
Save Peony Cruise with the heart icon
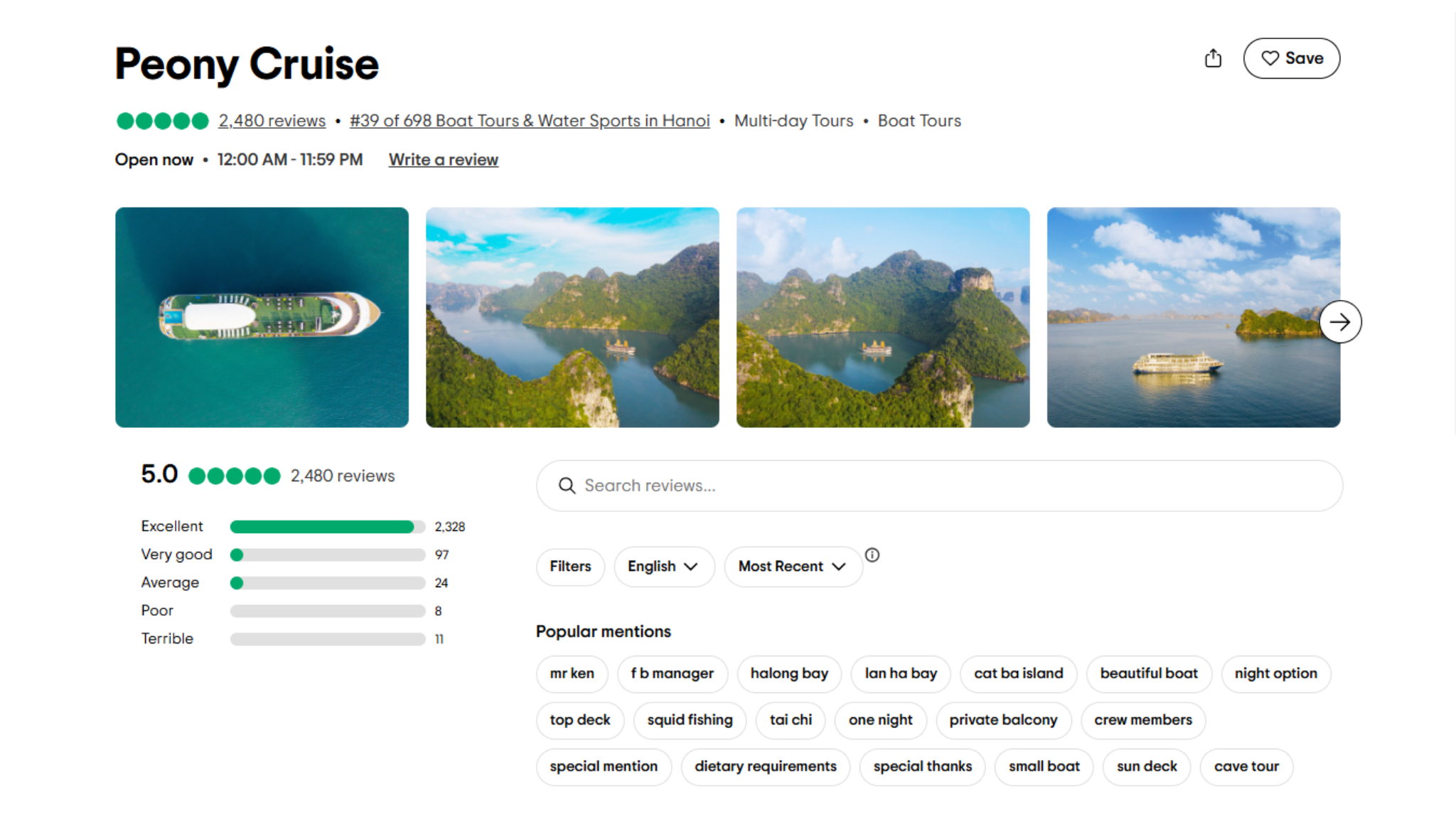(x=1291, y=58)
